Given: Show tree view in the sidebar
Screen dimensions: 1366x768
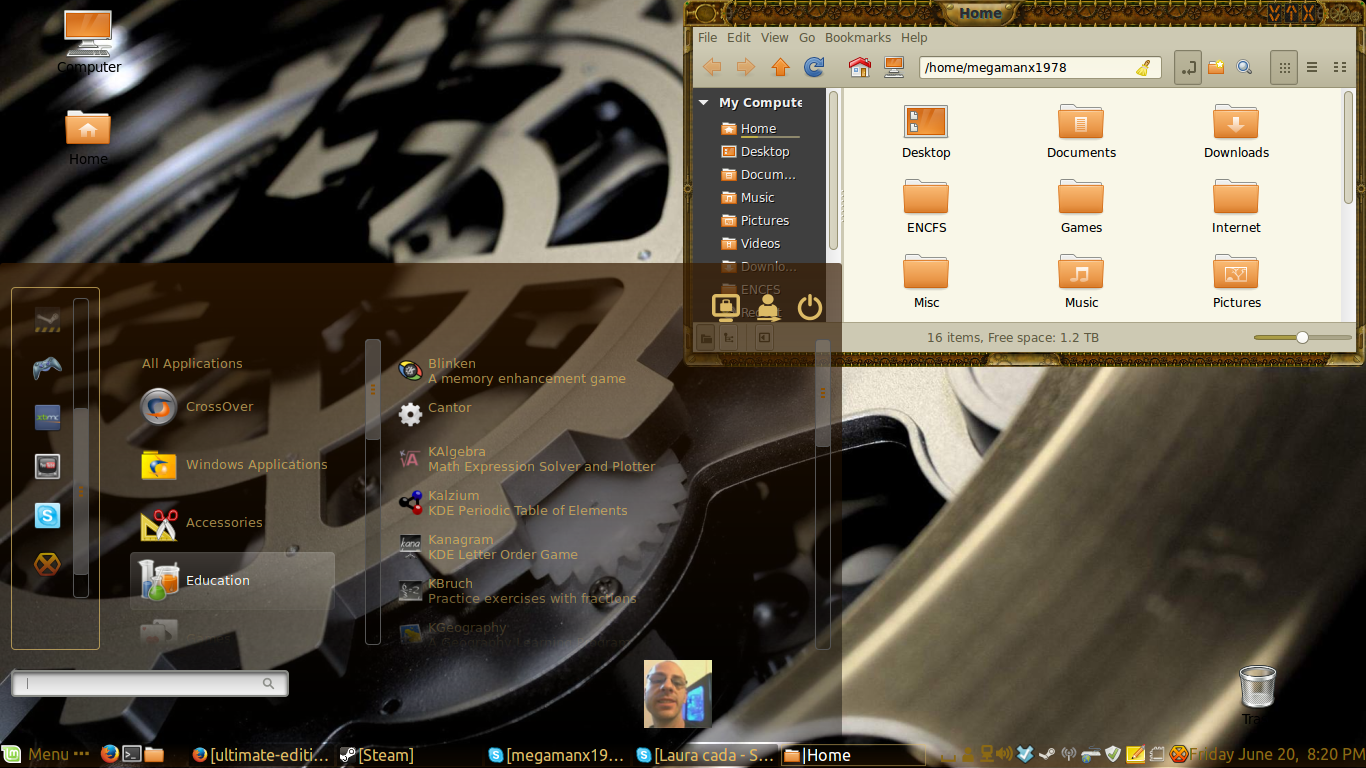Looking at the screenshot, I should click(729, 338).
